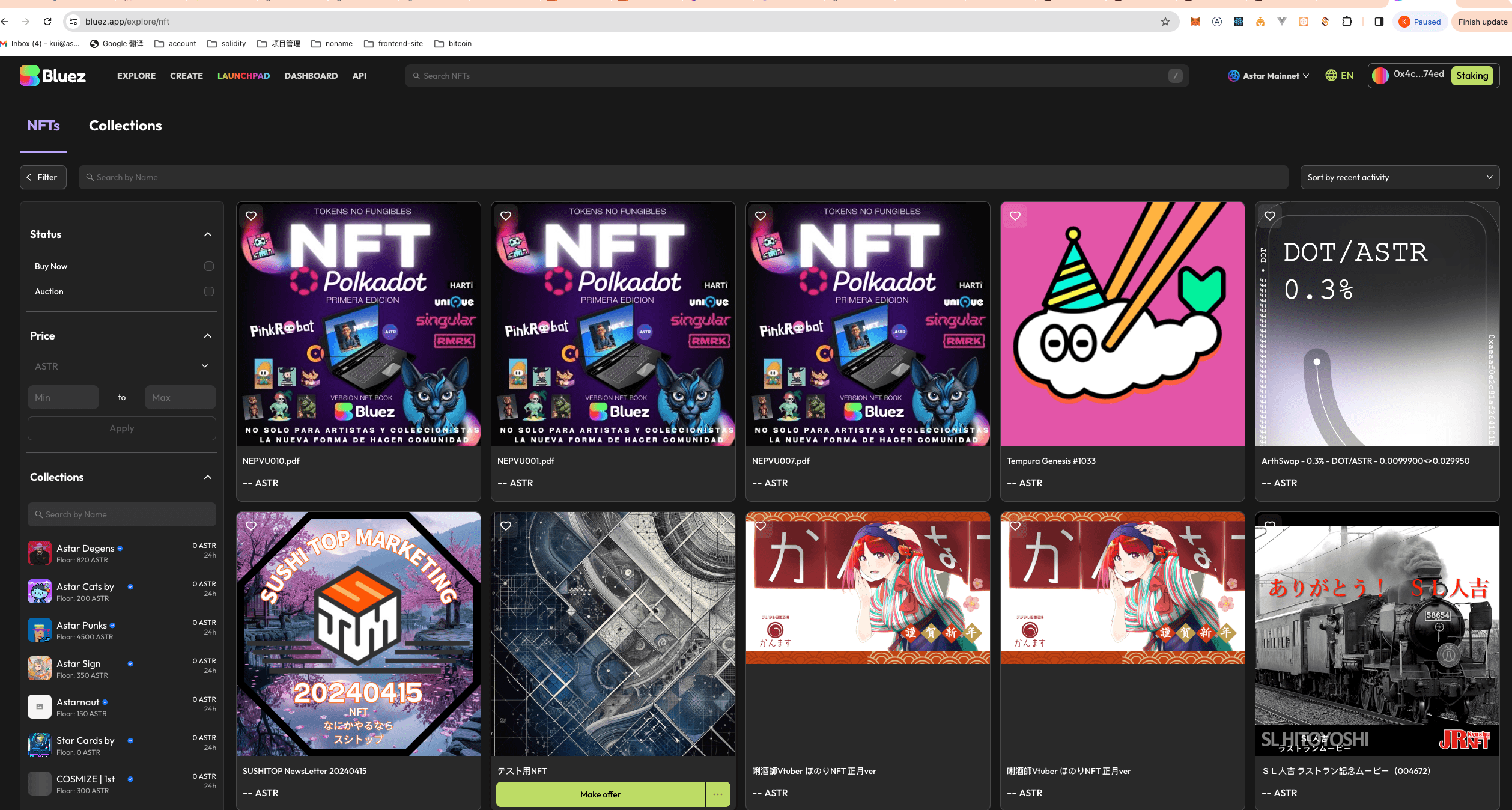Toggle the browser side panel icon
The width and height of the screenshot is (1512, 810).
coord(1379,22)
